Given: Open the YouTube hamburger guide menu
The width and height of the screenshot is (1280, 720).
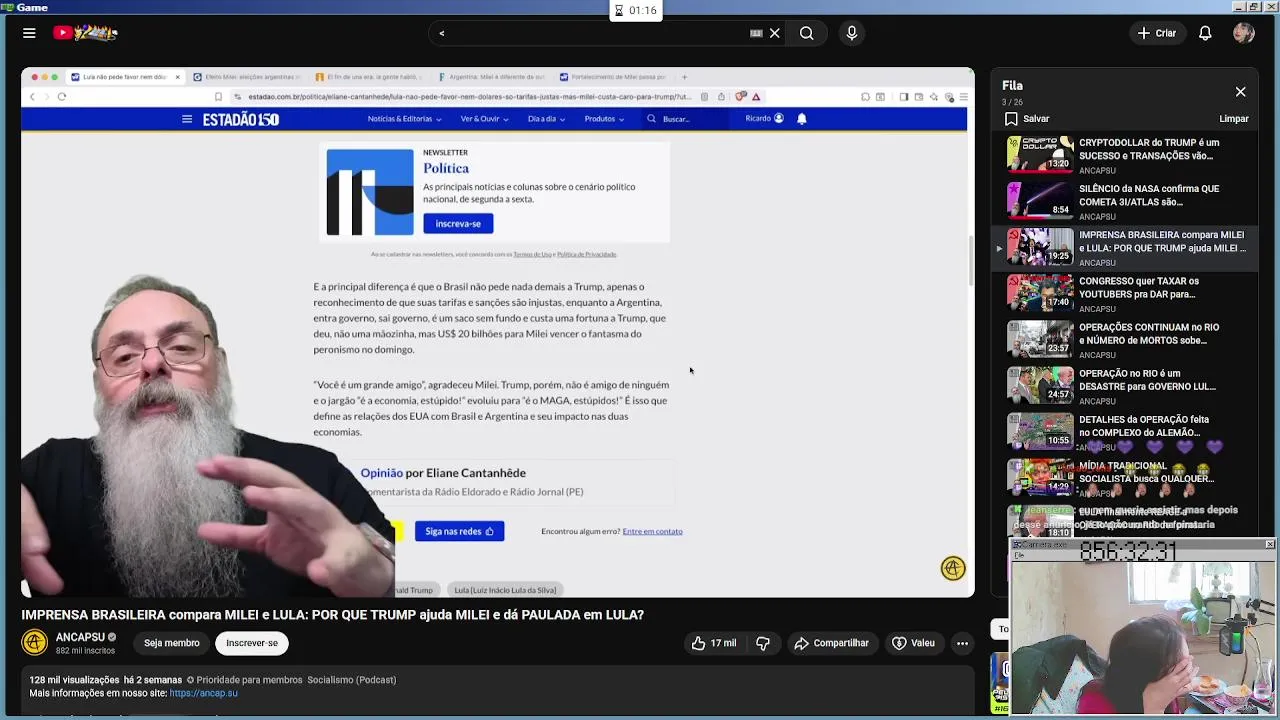Looking at the screenshot, I should point(29,33).
